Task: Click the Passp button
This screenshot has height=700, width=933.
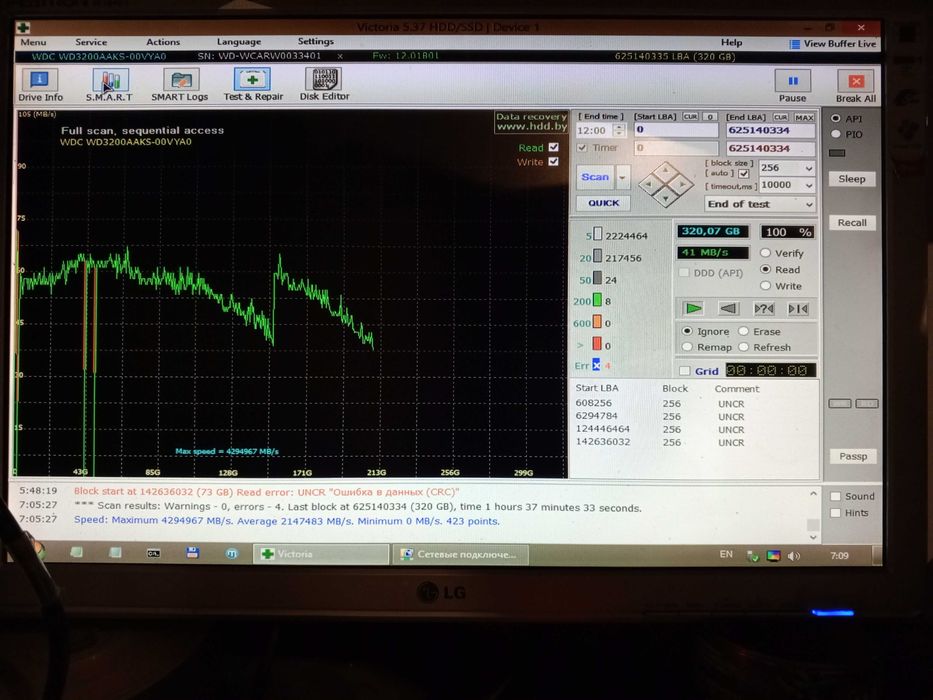Action: 853,457
